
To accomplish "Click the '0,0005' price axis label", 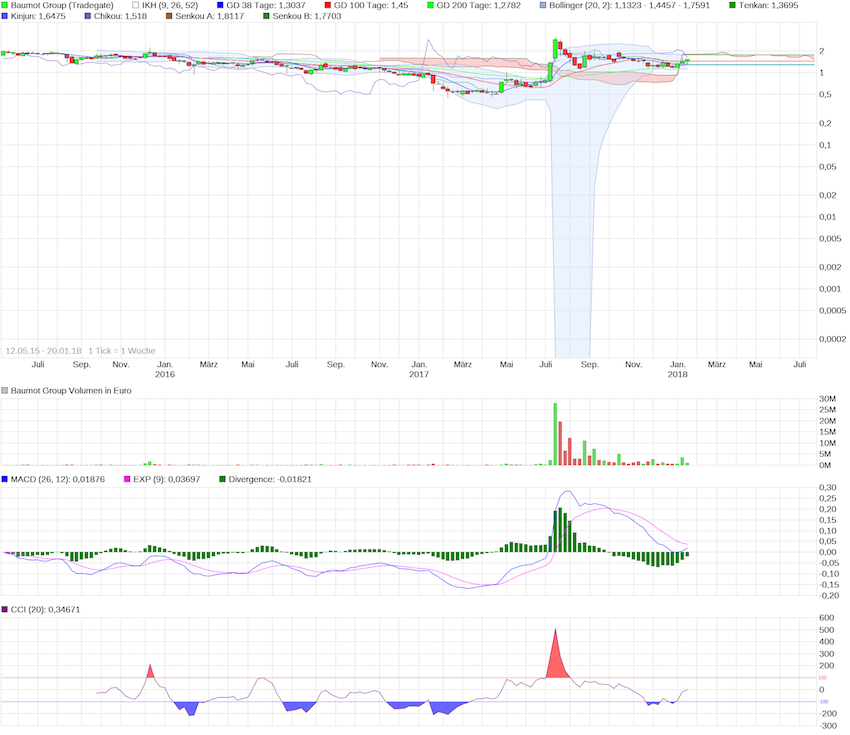I will (832, 311).
